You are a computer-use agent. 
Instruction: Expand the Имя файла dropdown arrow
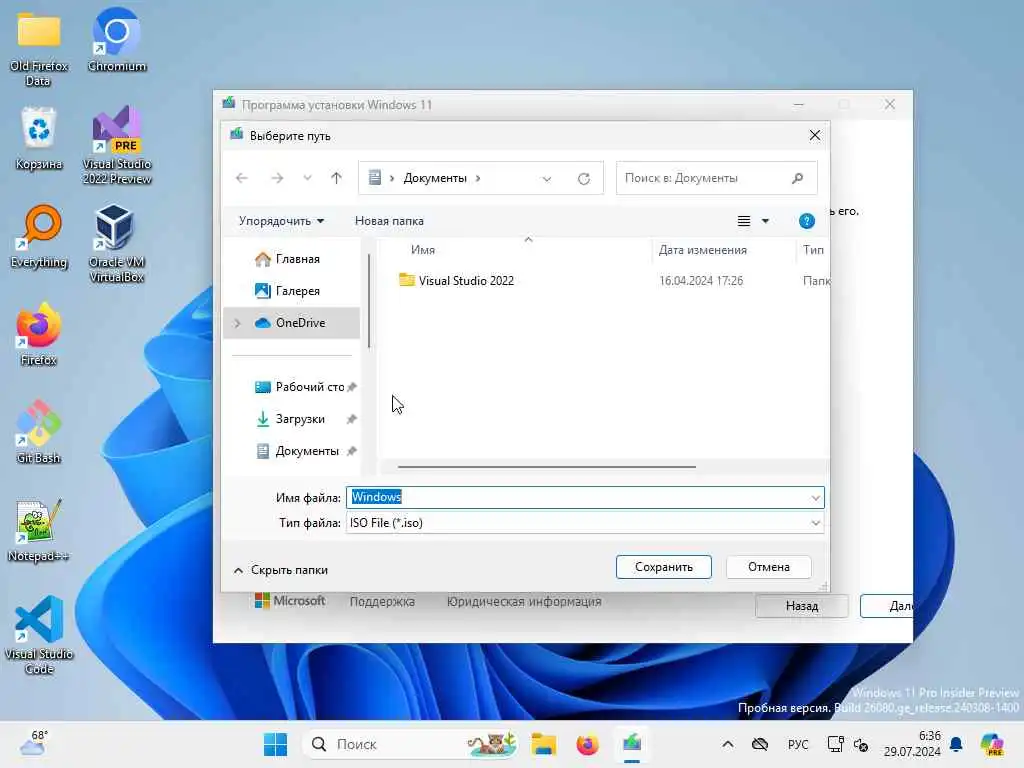tap(815, 498)
